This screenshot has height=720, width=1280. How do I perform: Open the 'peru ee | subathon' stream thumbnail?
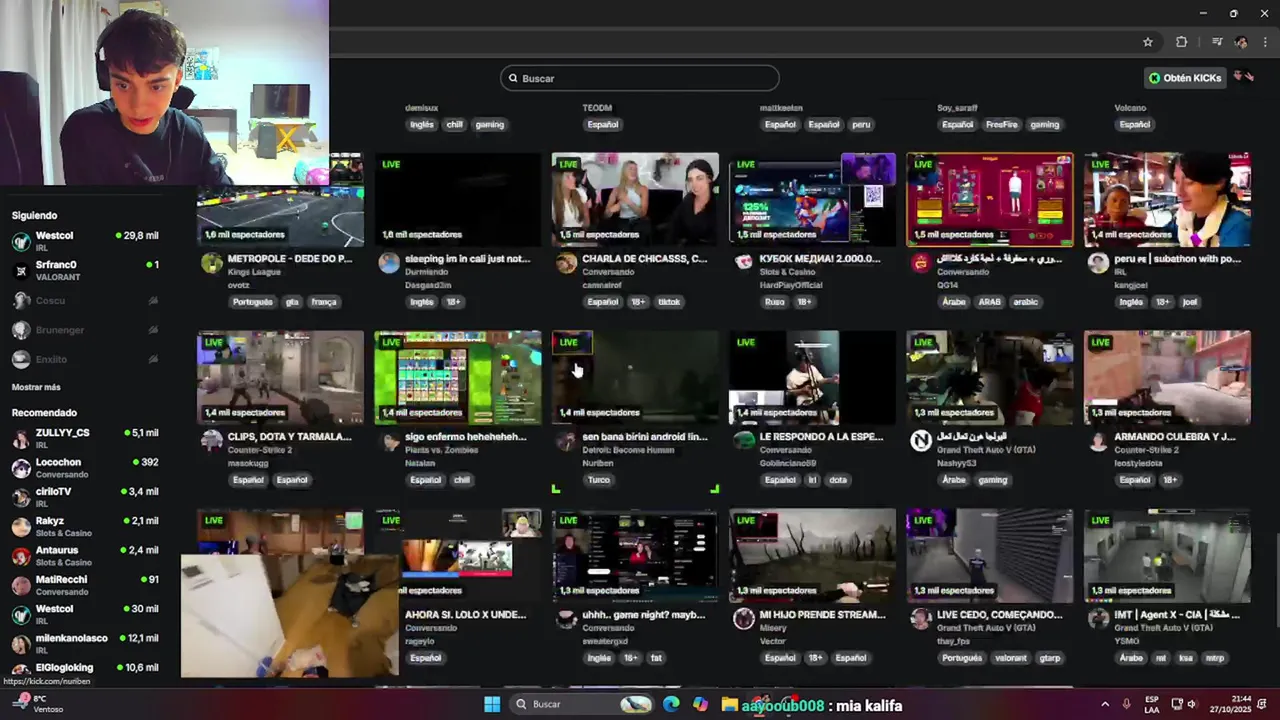pos(1167,200)
